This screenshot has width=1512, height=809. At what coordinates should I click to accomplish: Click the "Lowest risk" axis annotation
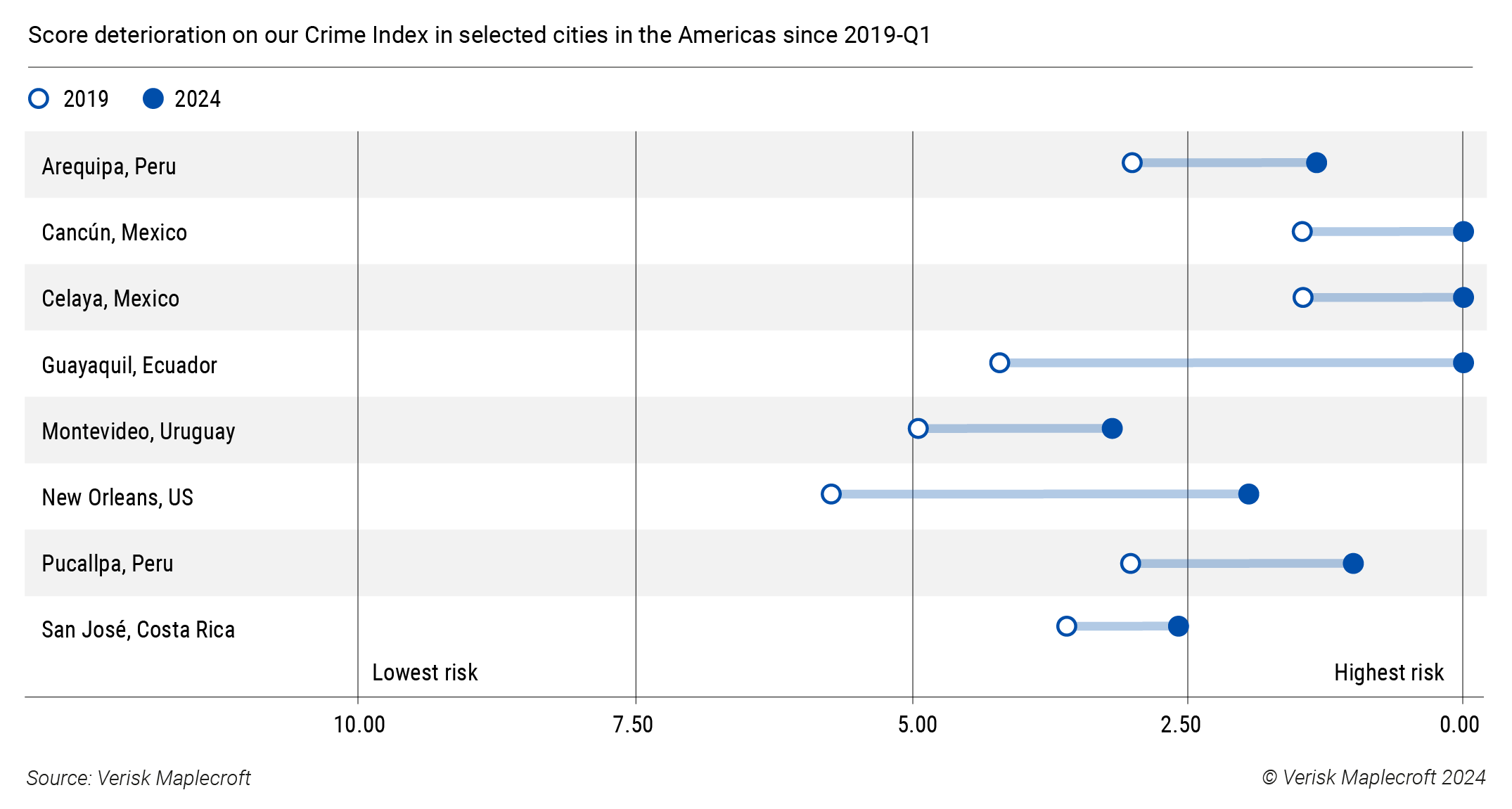425,673
